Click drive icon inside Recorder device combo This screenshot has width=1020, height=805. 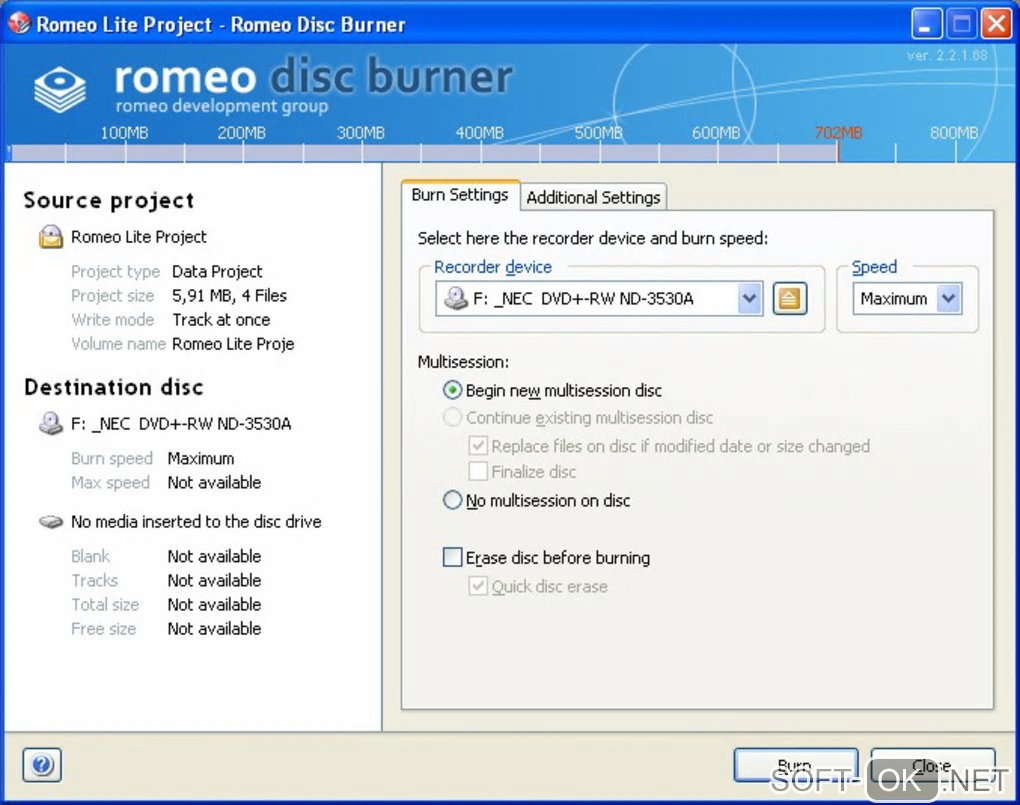coord(455,299)
